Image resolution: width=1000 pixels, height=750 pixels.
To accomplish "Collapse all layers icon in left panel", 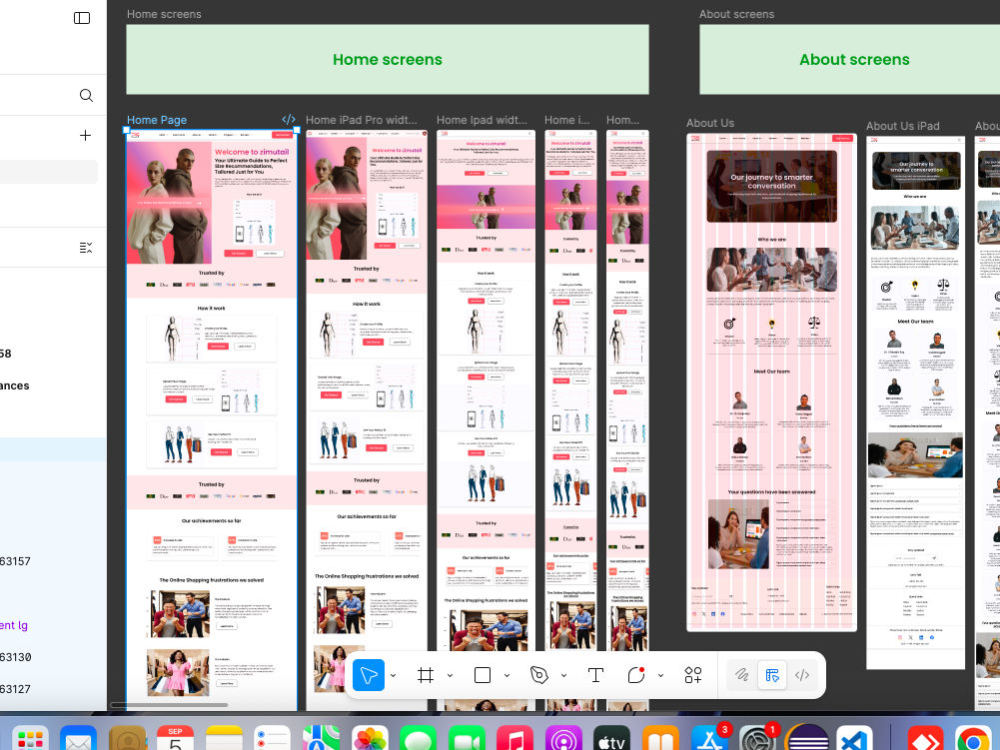I will coord(85,247).
